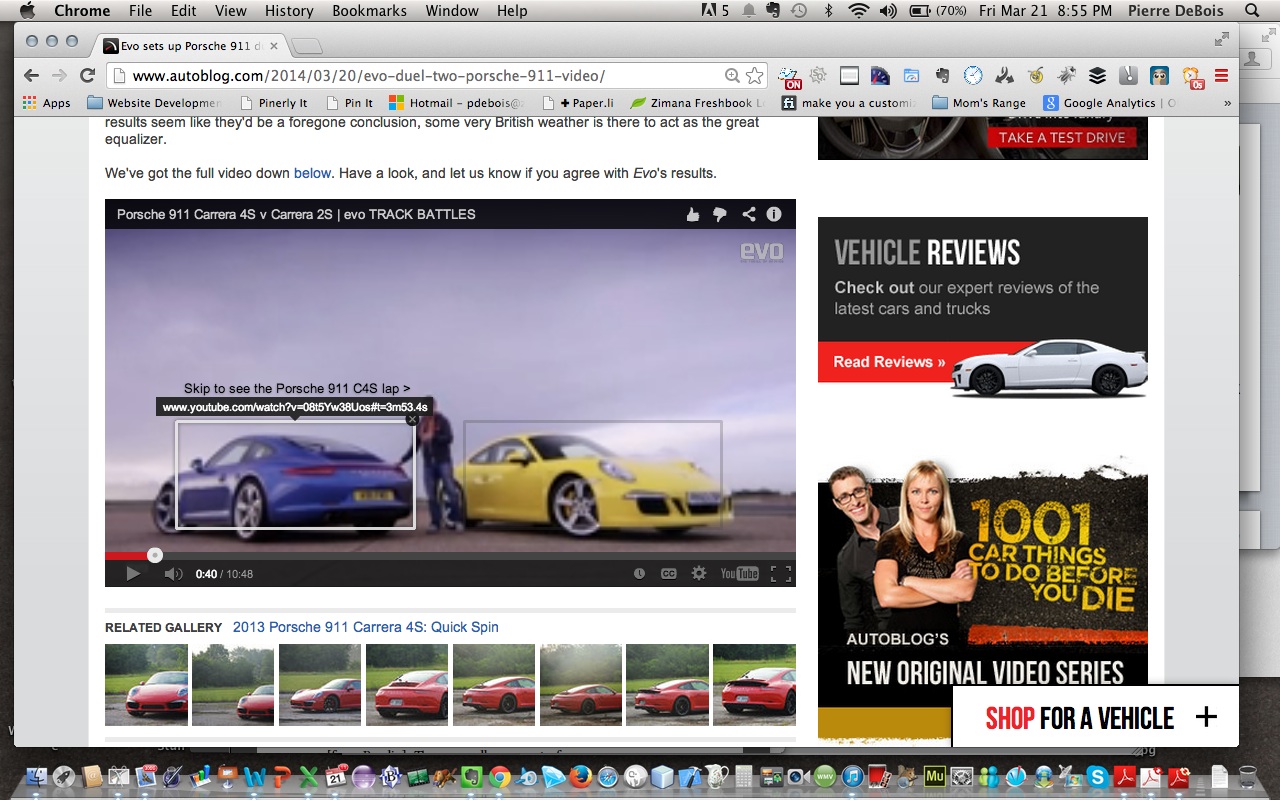Open the video share icon
This screenshot has height=800, width=1280.
pos(748,214)
